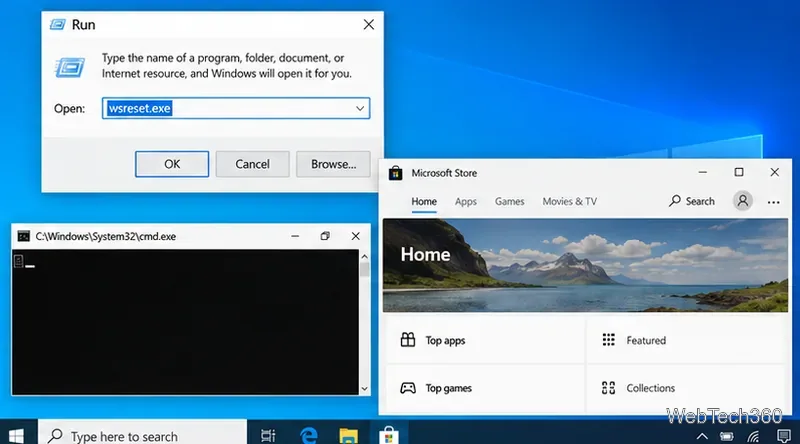Click the Microsoft Store title bar bag icon
The height and width of the screenshot is (444, 800).
pos(395,173)
